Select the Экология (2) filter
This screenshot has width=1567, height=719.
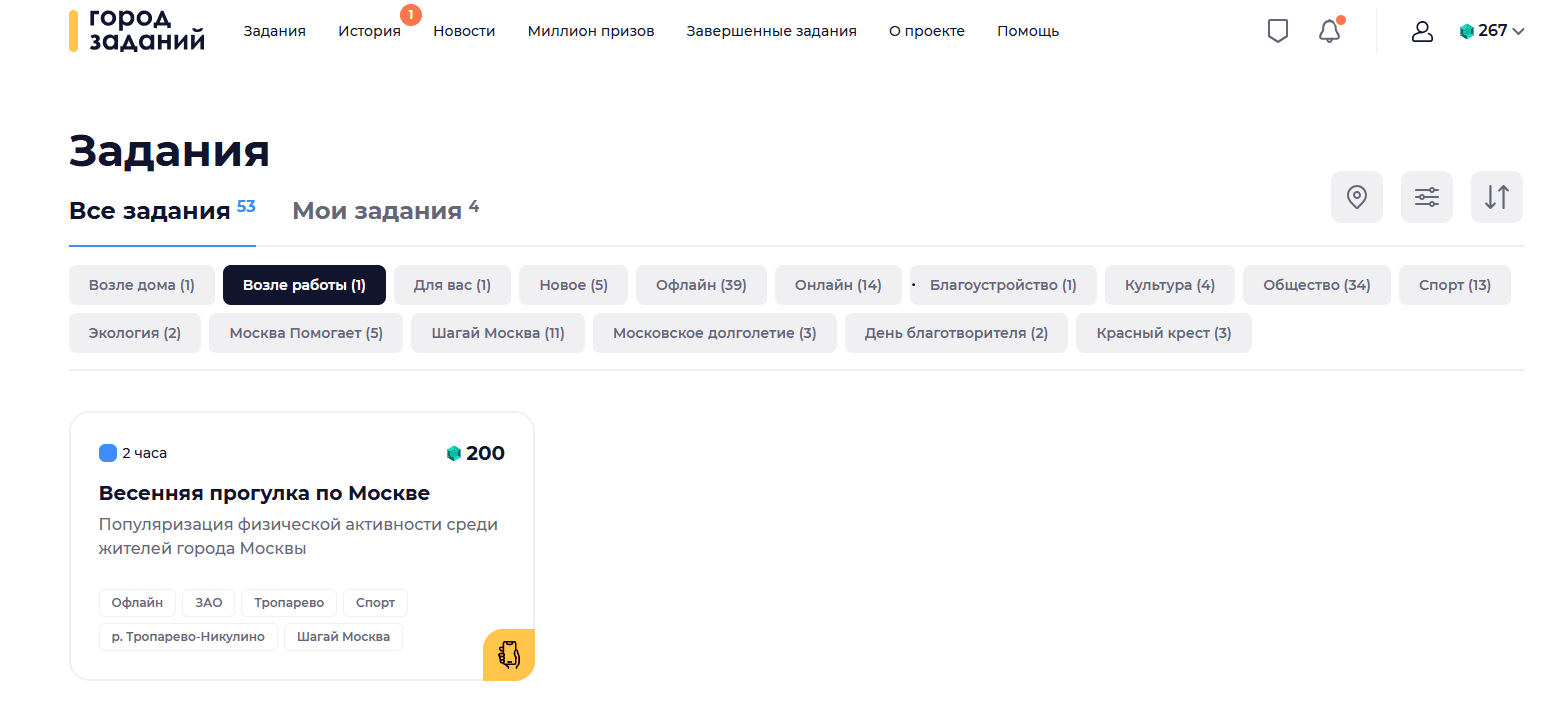coord(135,333)
